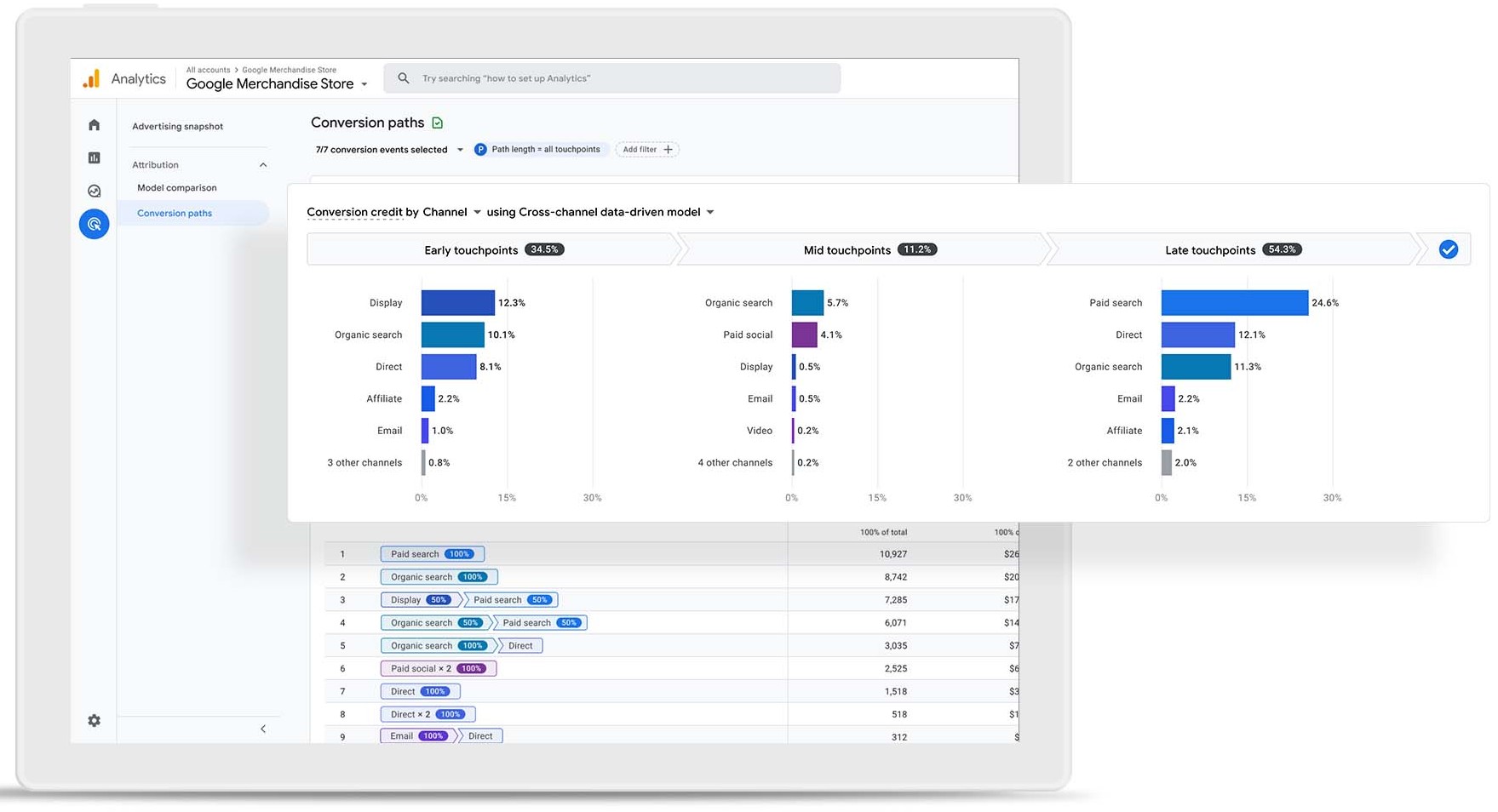Click the Direct 12.1% bar in Late touchpoints
The width and height of the screenshot is (1498, 812).
[1197, 335]
